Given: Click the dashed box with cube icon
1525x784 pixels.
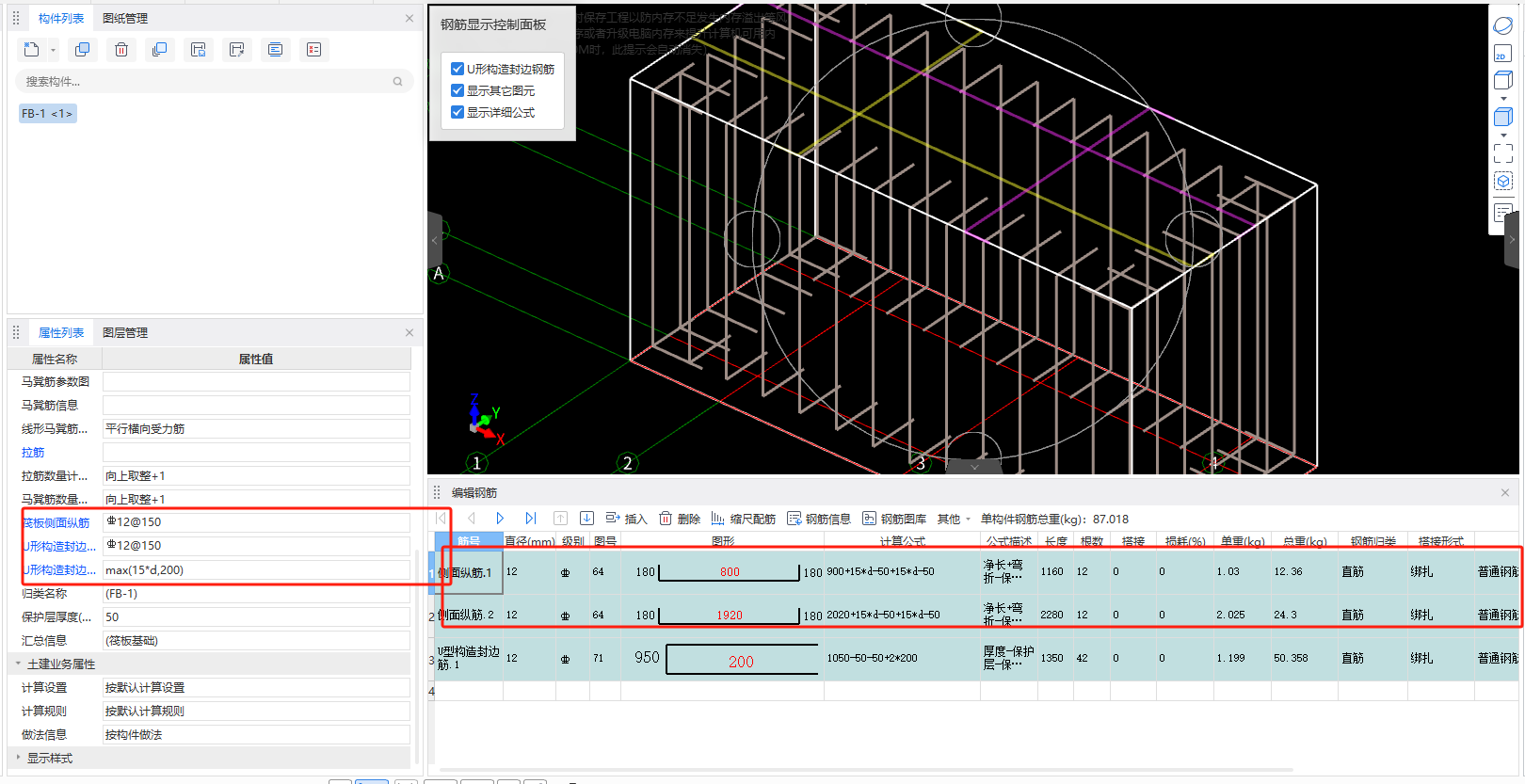Looking at the screenshot, I should click(1503, 181).
